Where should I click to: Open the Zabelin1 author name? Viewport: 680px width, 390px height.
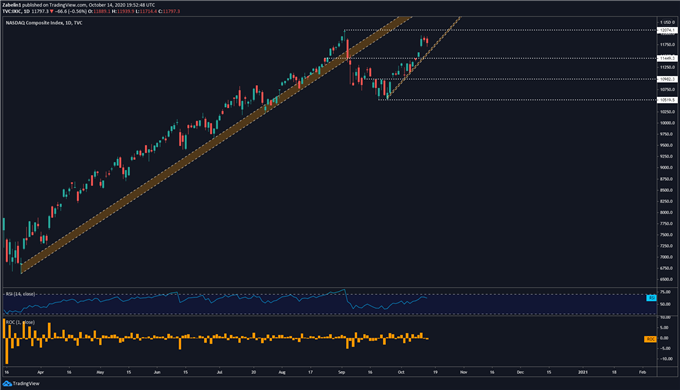[12, 5]
